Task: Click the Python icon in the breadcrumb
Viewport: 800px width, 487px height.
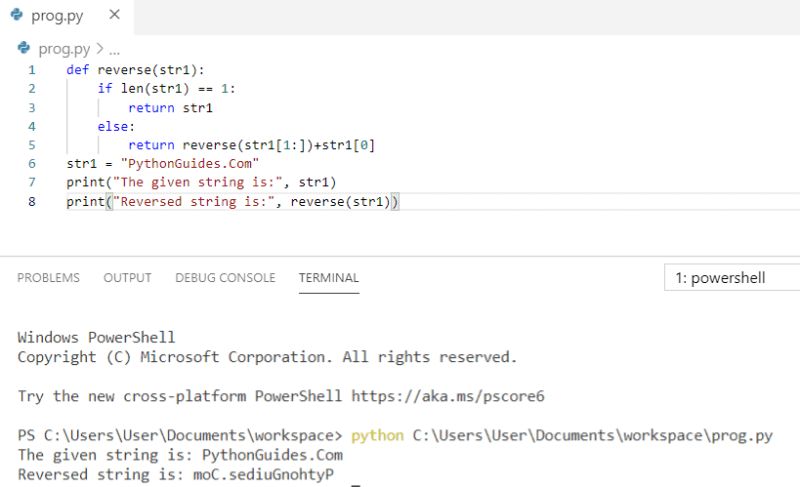Action: [23, 48]
